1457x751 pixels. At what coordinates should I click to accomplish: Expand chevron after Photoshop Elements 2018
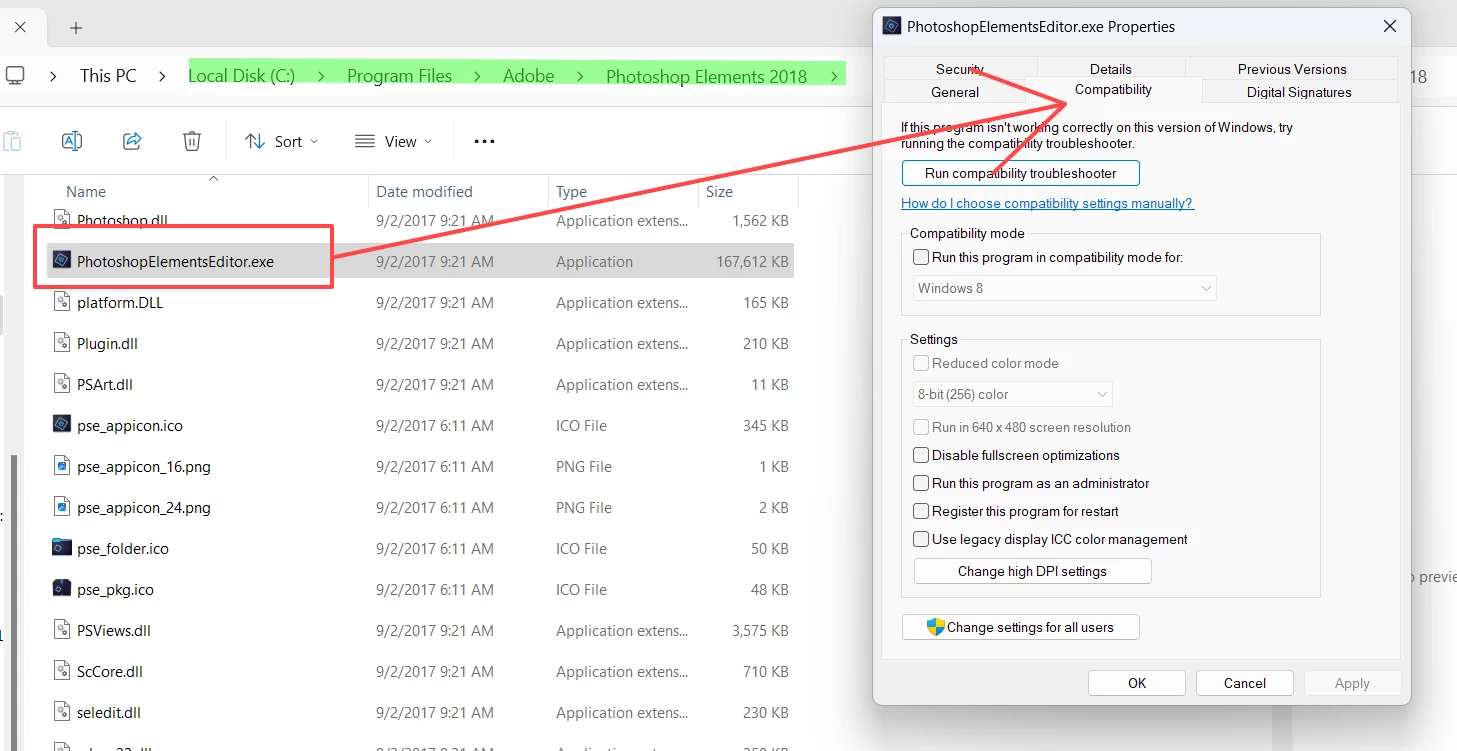(x=833, y=76)
